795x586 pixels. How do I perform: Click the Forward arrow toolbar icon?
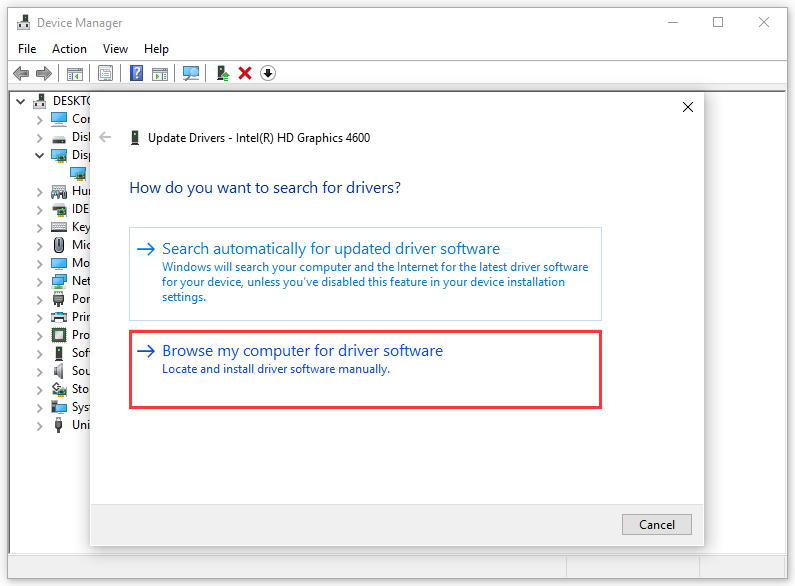tap(44, 74)
